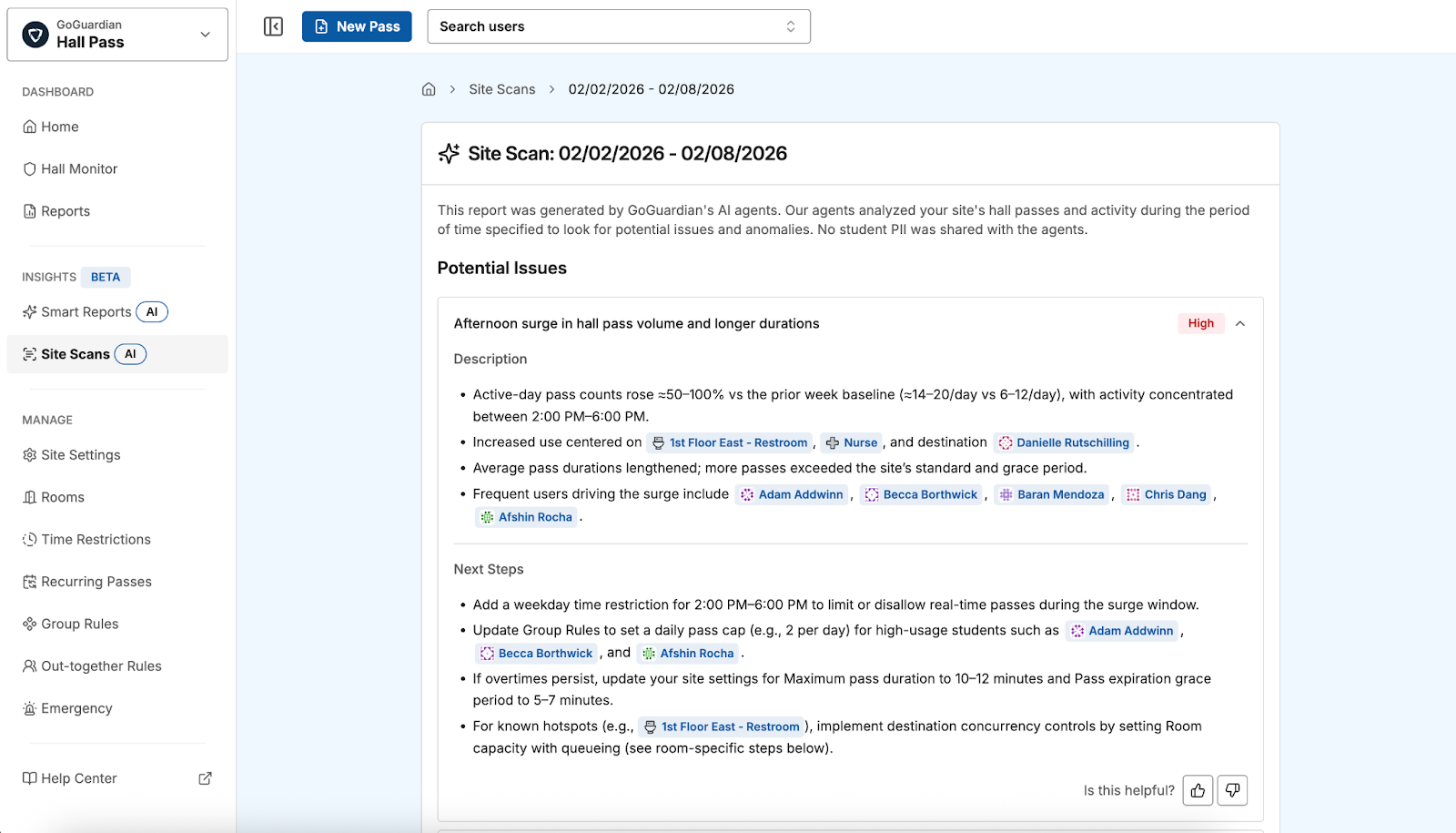Click the Help Center external link icon

click(206, 778)
